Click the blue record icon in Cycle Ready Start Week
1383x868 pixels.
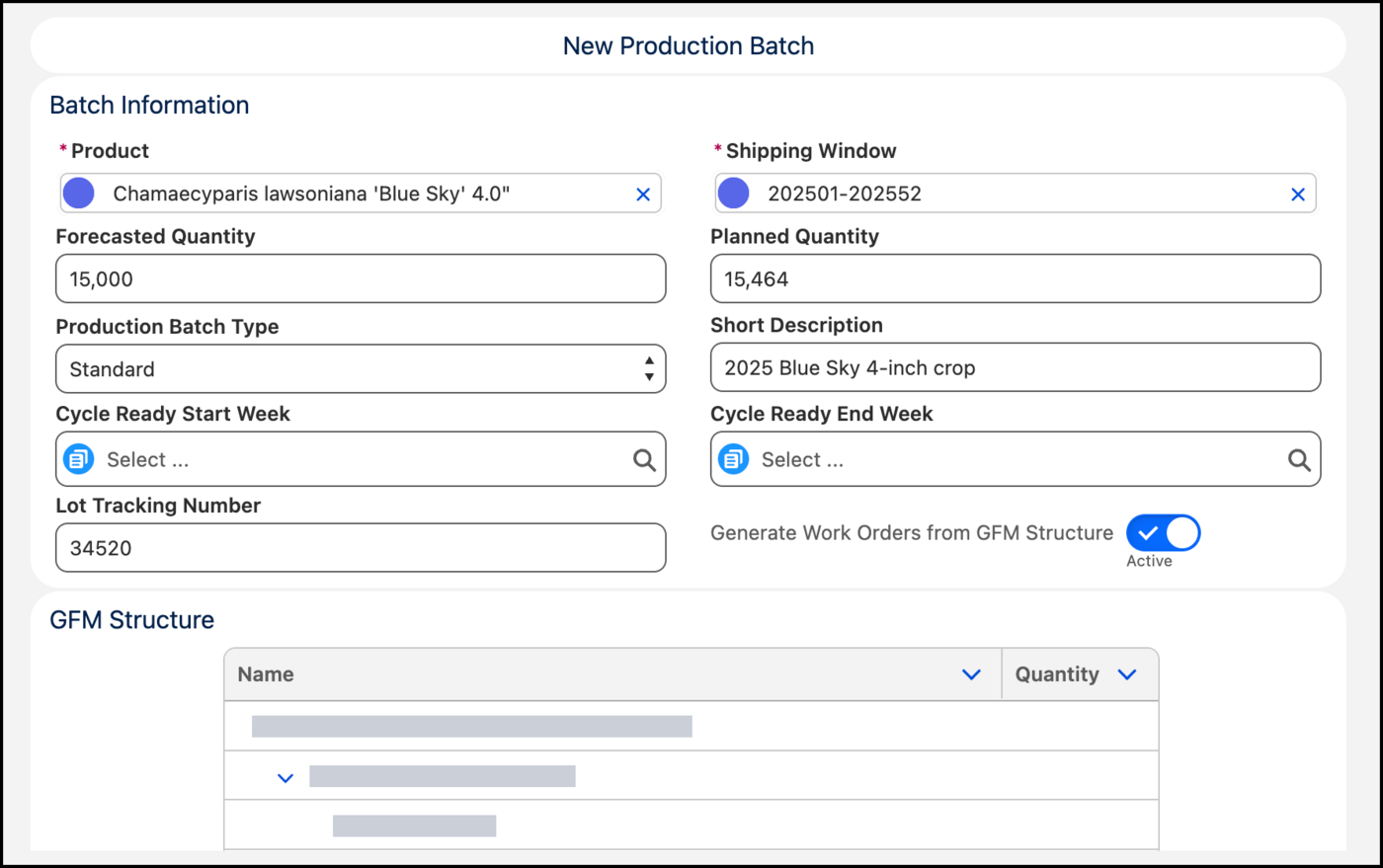coord(79,459)
